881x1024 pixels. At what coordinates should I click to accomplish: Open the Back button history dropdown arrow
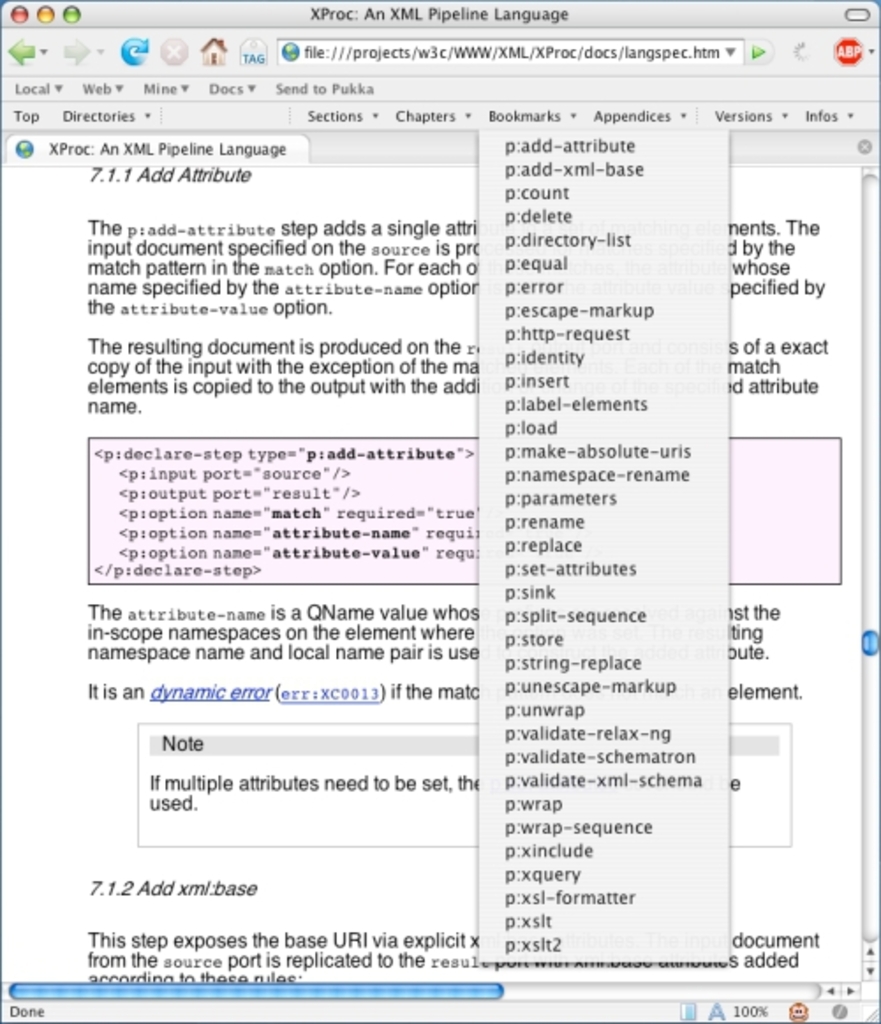click(43, 52)
